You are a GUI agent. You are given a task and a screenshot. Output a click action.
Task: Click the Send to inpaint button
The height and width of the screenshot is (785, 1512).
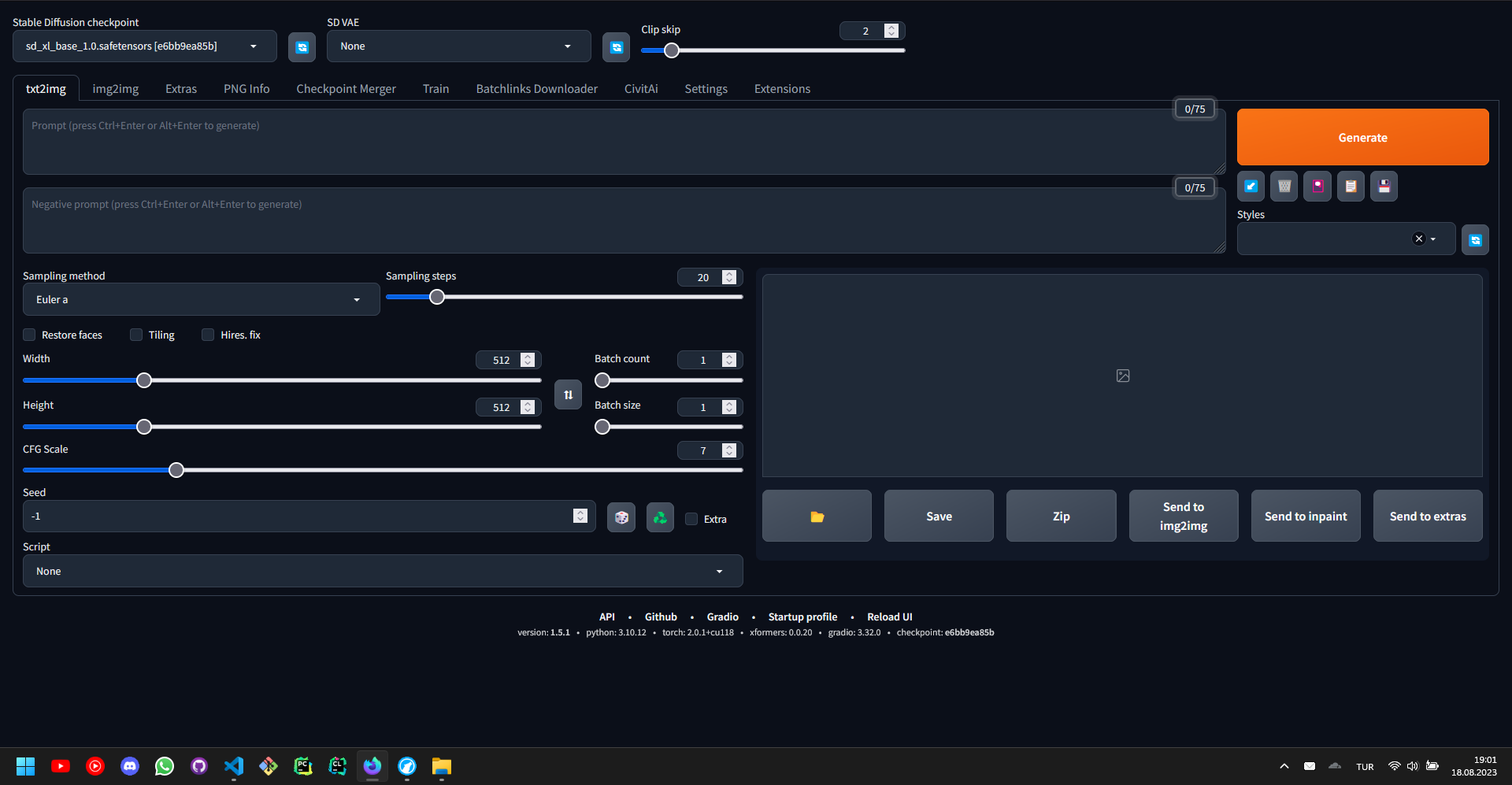[x=1305, y=517]
